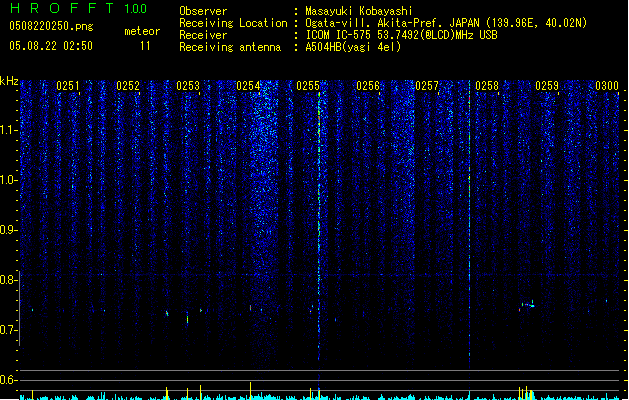This screenshot has width=629, height=400.
Task: Click the Receiving antenna field label
Action: point(230,47)
